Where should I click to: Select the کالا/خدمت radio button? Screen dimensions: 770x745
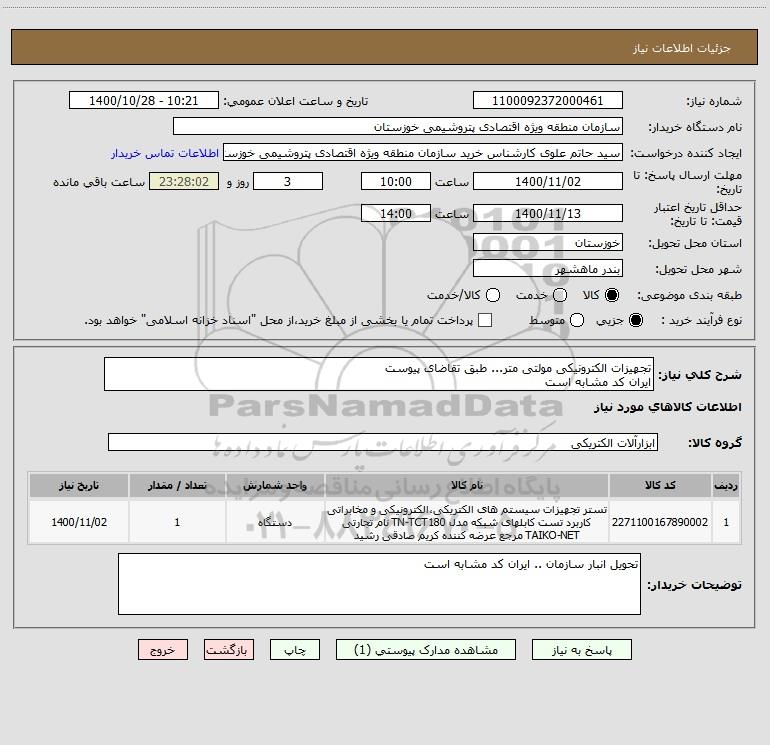pos(493,295)
